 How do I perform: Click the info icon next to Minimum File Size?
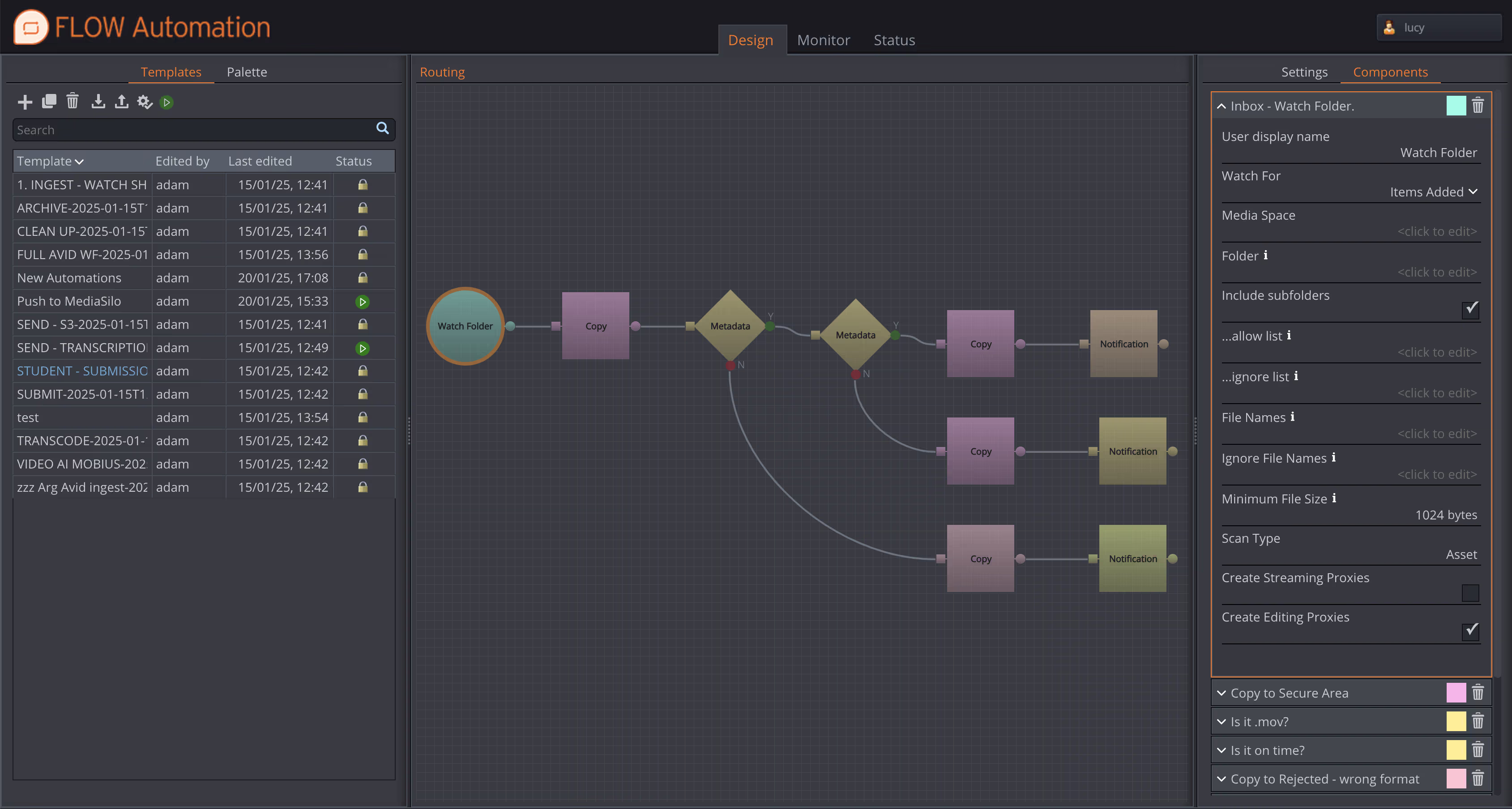pos(1334,498)
